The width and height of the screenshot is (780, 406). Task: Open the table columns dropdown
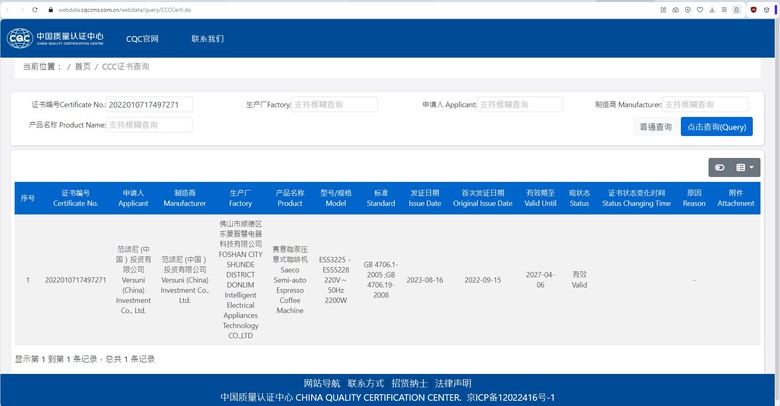[745, 168]
